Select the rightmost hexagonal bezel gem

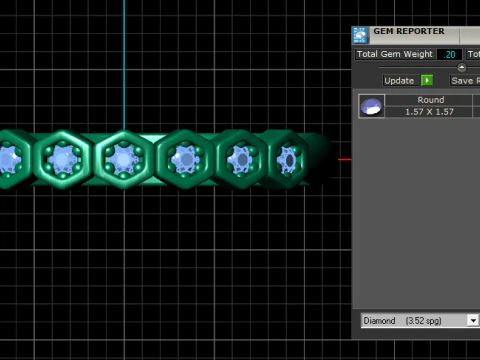[x=287, y=160]
